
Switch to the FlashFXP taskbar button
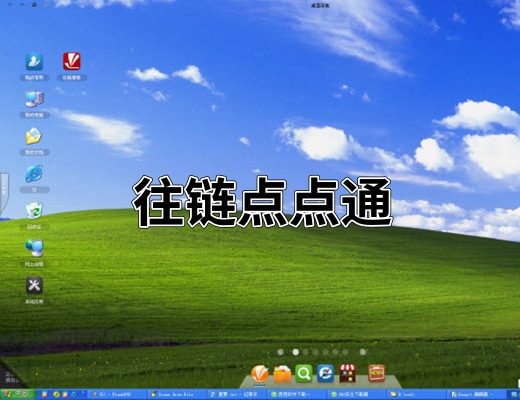[x=117, y=395]
